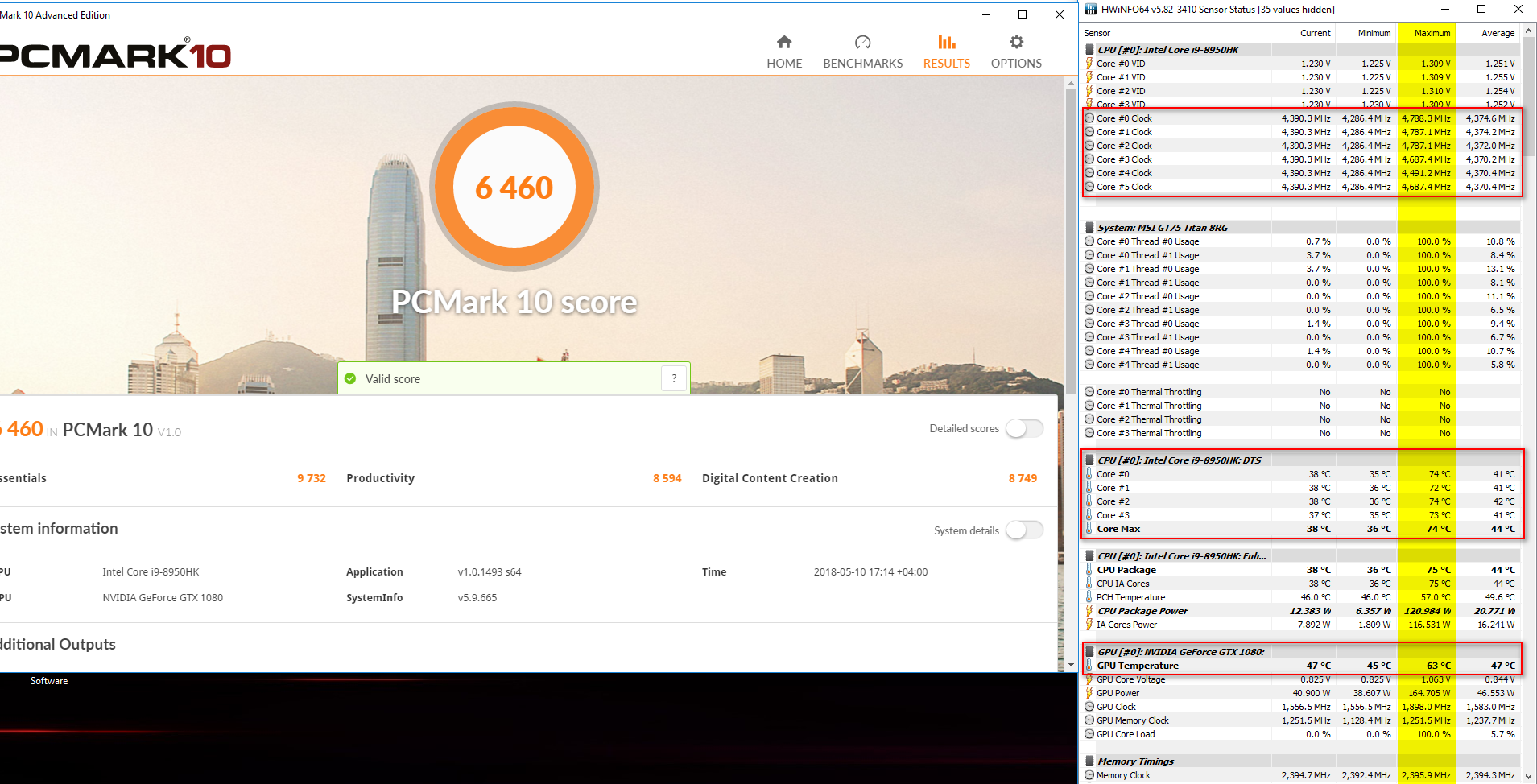1537x784 pixels.
Task: Click the green Valid score checkmark icon
Action: click(x=350, y=378)
